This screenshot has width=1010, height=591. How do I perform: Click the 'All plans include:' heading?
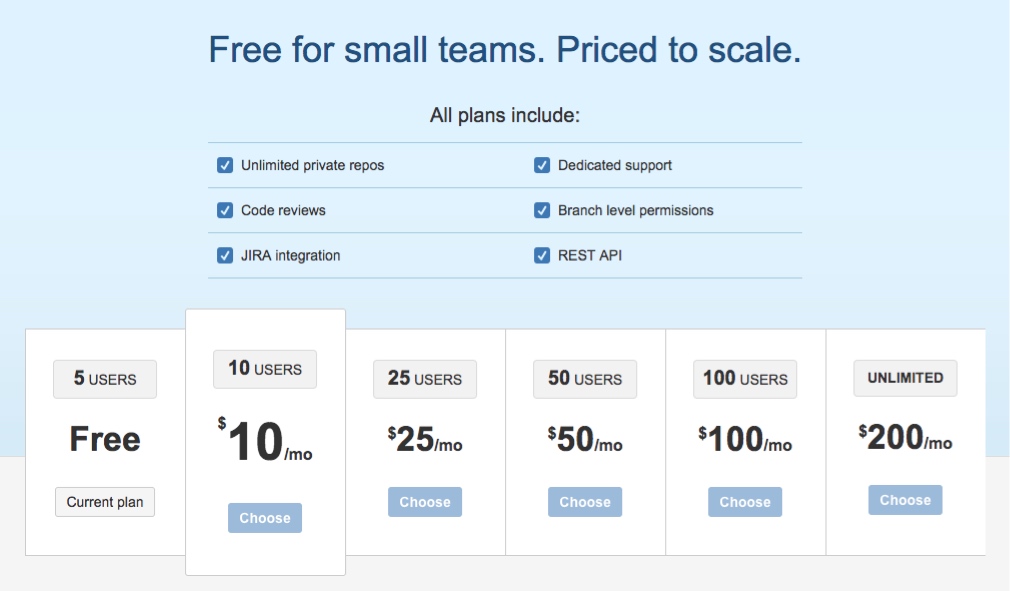tap(505, 115)
